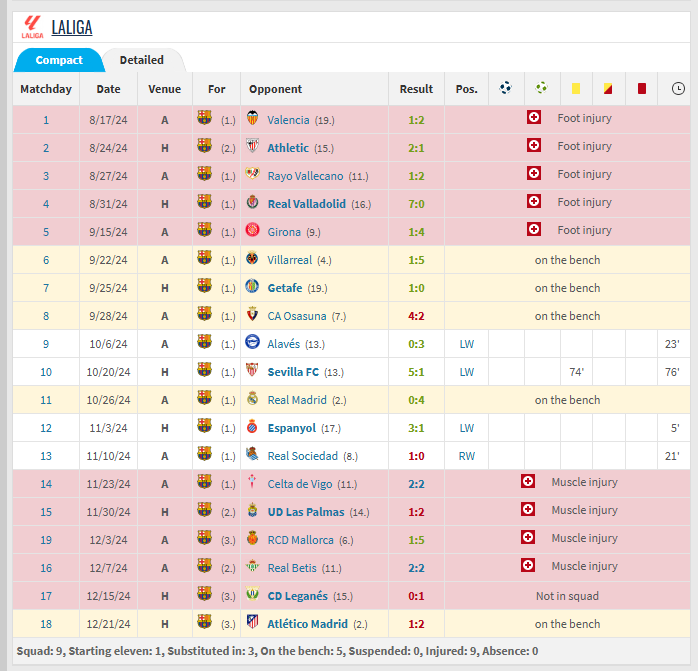The image size is (698, 671).
Task: Open the LALIGA competition heading link
Action: 72,28
